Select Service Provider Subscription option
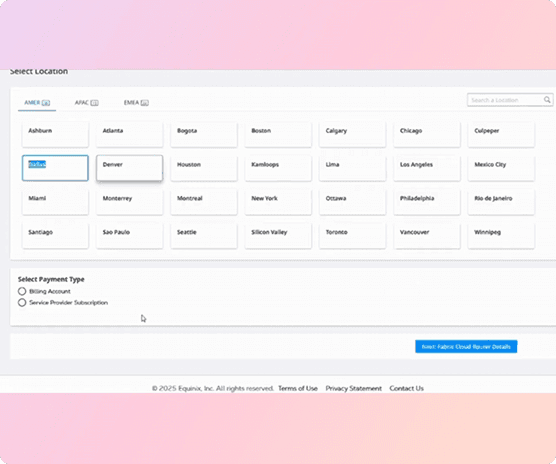Screen dimensions: 556x464 point(22,303)
